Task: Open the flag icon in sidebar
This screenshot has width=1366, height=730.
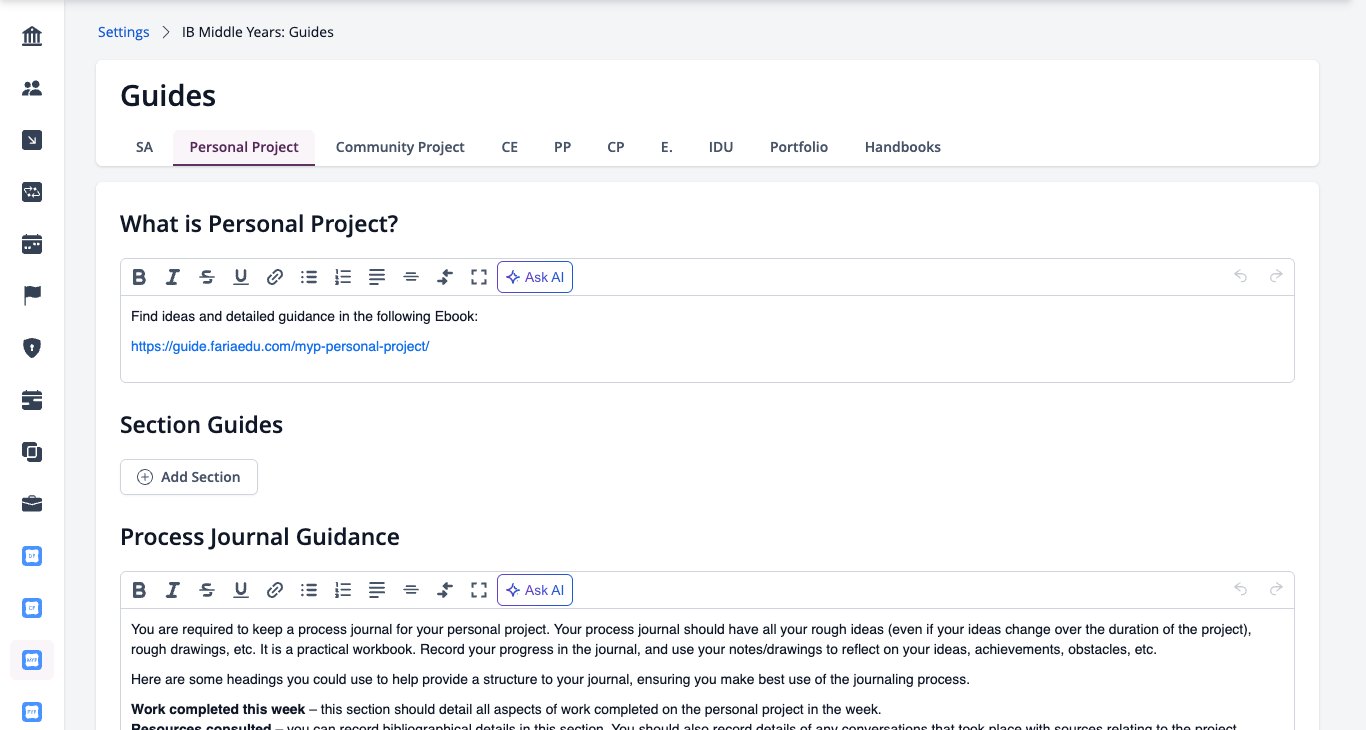Action: [x=32, y=296]
